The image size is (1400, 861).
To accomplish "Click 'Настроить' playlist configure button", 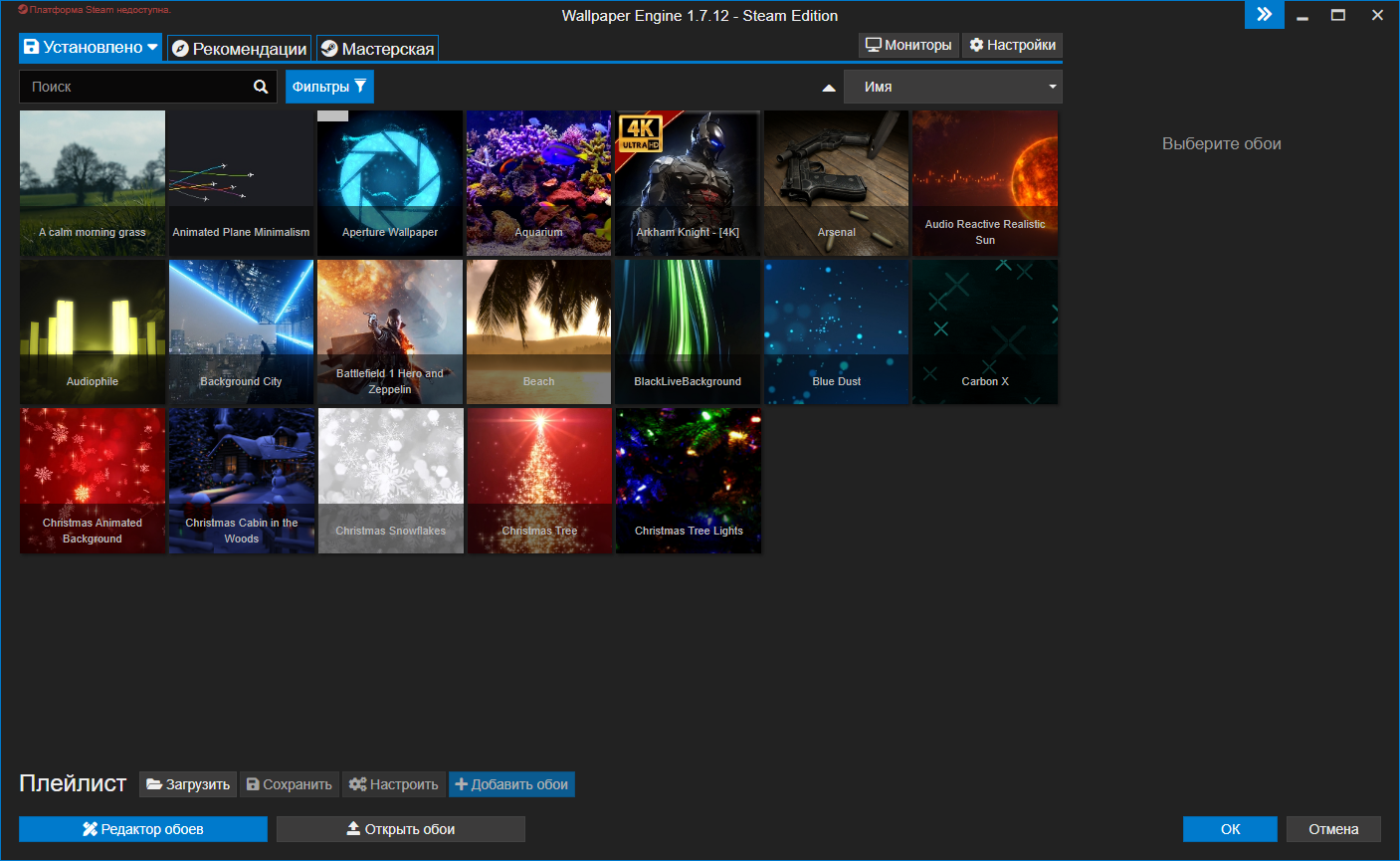I will point(394,784).
